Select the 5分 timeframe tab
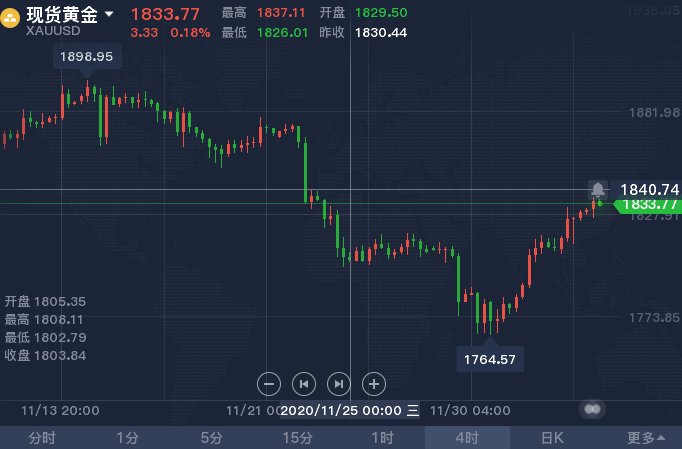Viewport: 682px width, 449px height. tap(212, 438)
